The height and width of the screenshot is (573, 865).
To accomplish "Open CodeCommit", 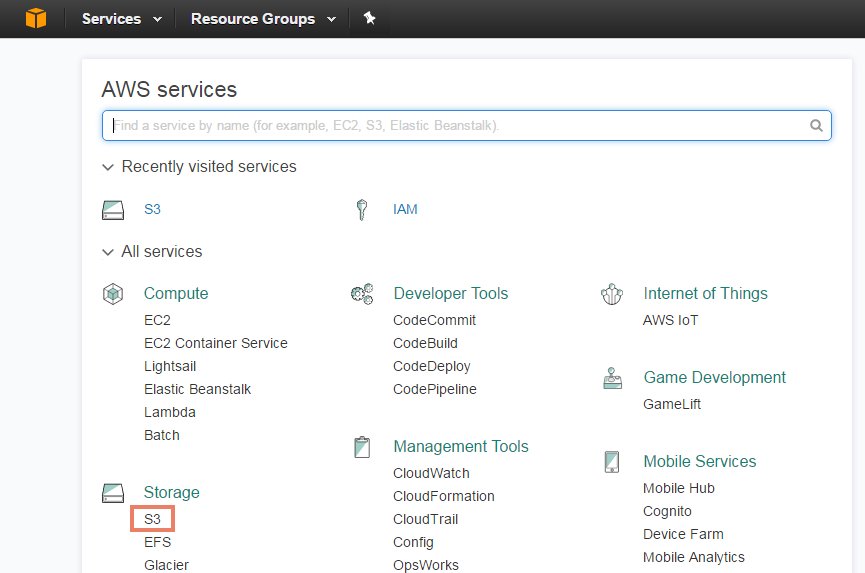I will pyautogui.click(x=434, y=320).
